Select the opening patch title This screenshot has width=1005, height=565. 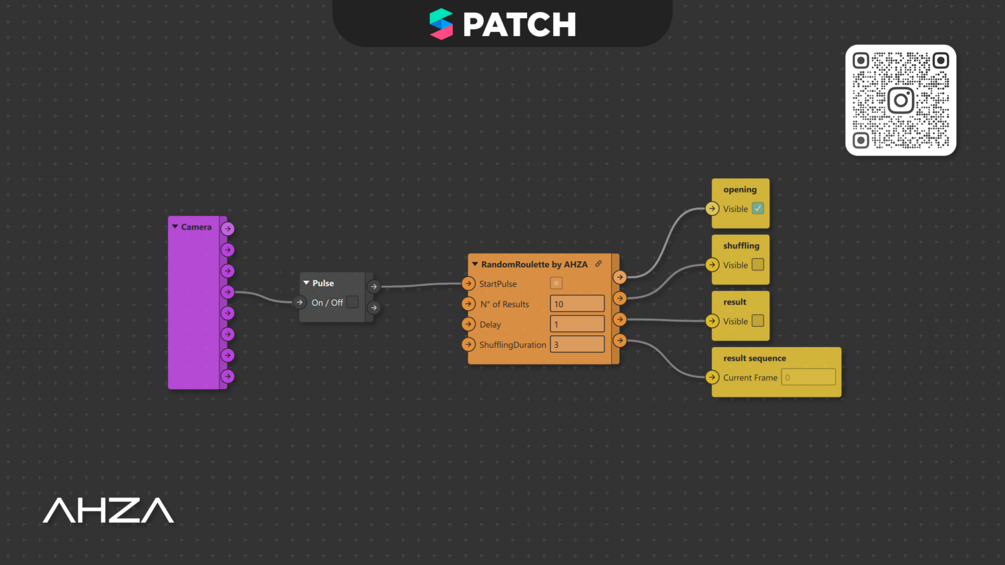740,190
